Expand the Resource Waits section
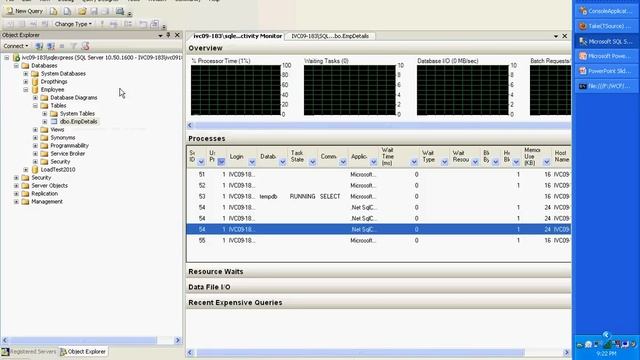Viewport: 640px width, 360px height. (x=379, y=272)
